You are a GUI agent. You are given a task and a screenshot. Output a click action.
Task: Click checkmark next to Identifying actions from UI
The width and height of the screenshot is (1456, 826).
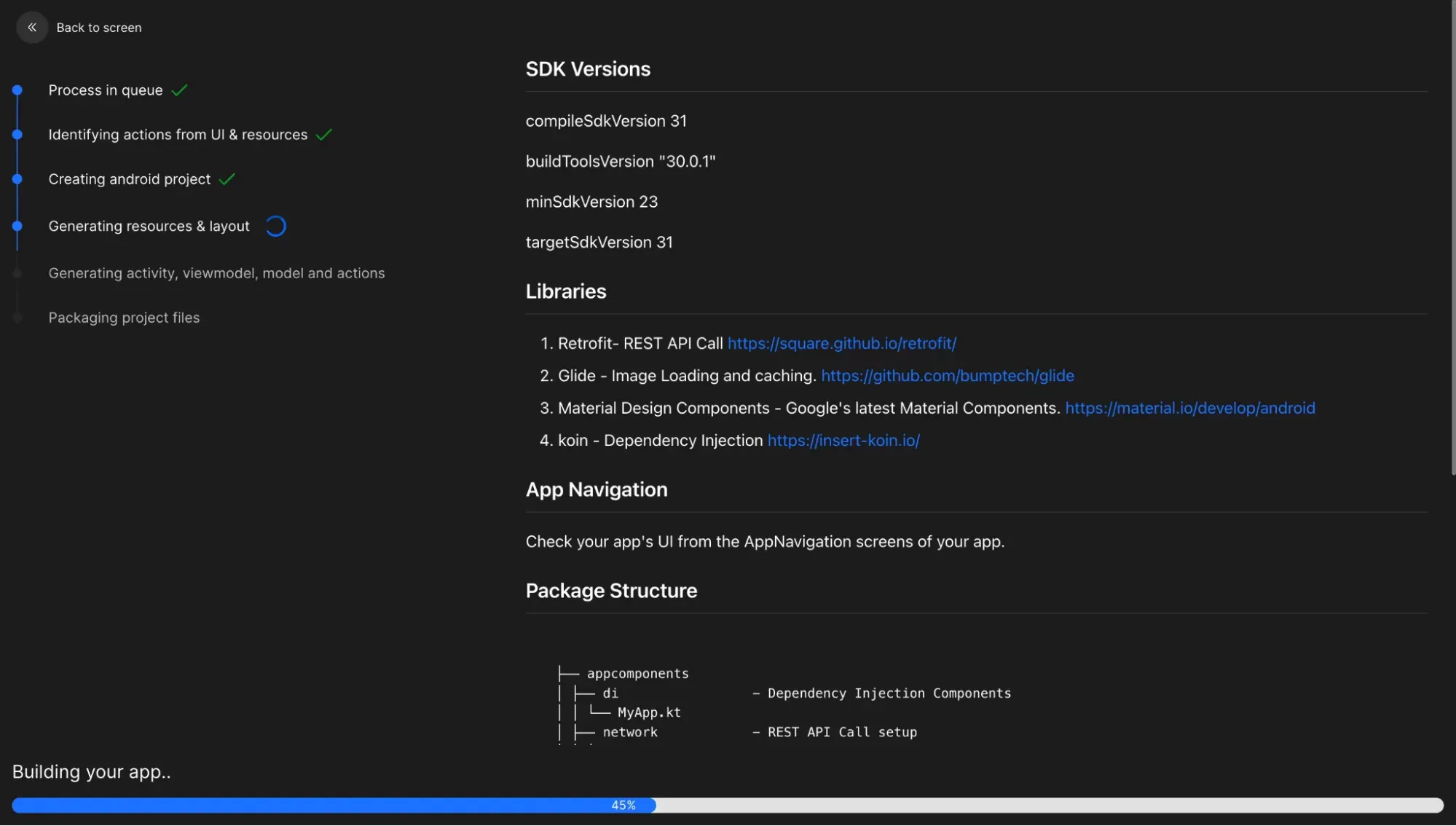[324, 135]
